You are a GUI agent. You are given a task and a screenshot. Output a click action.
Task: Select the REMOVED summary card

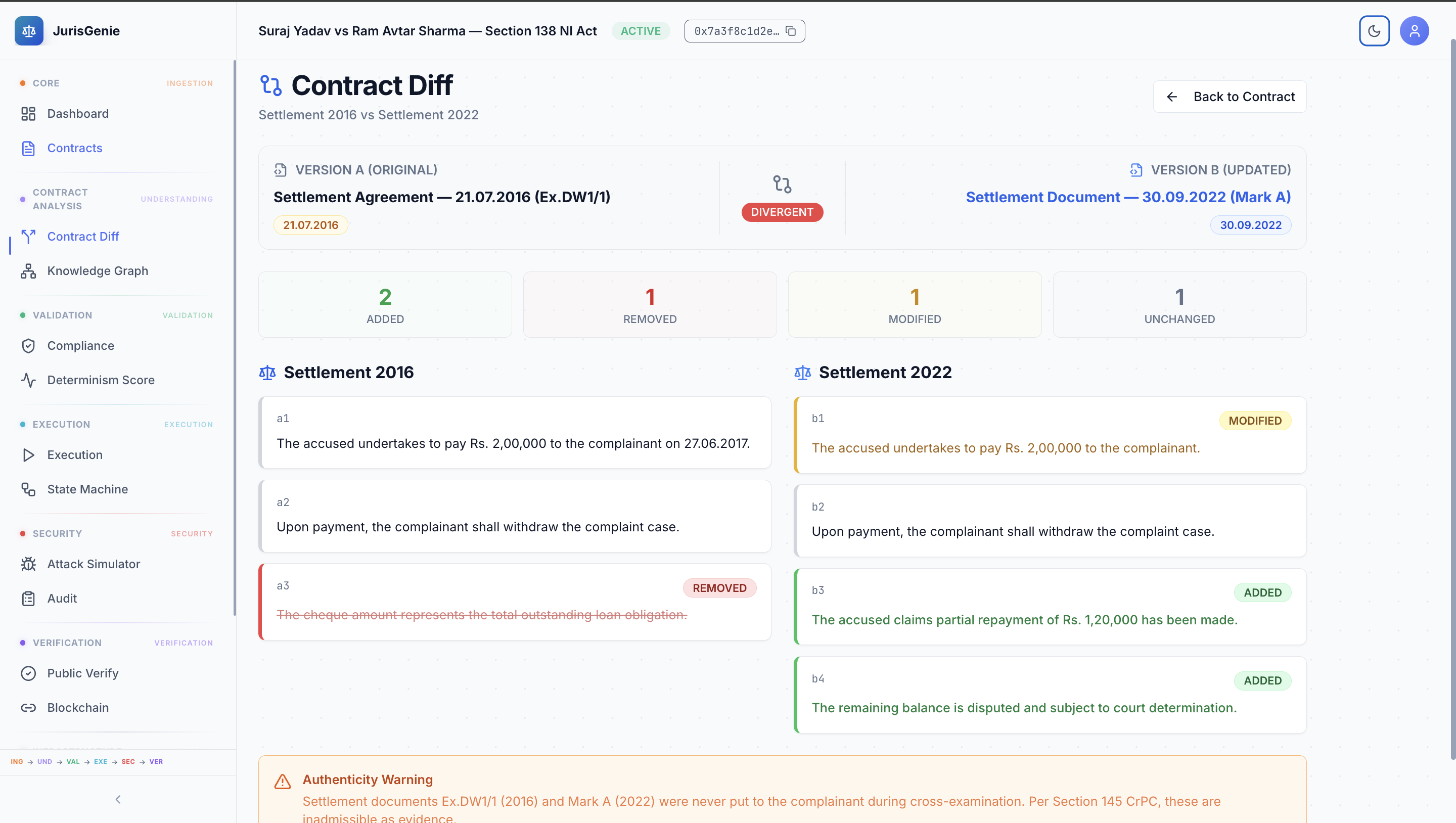click(x=650, y=305)
